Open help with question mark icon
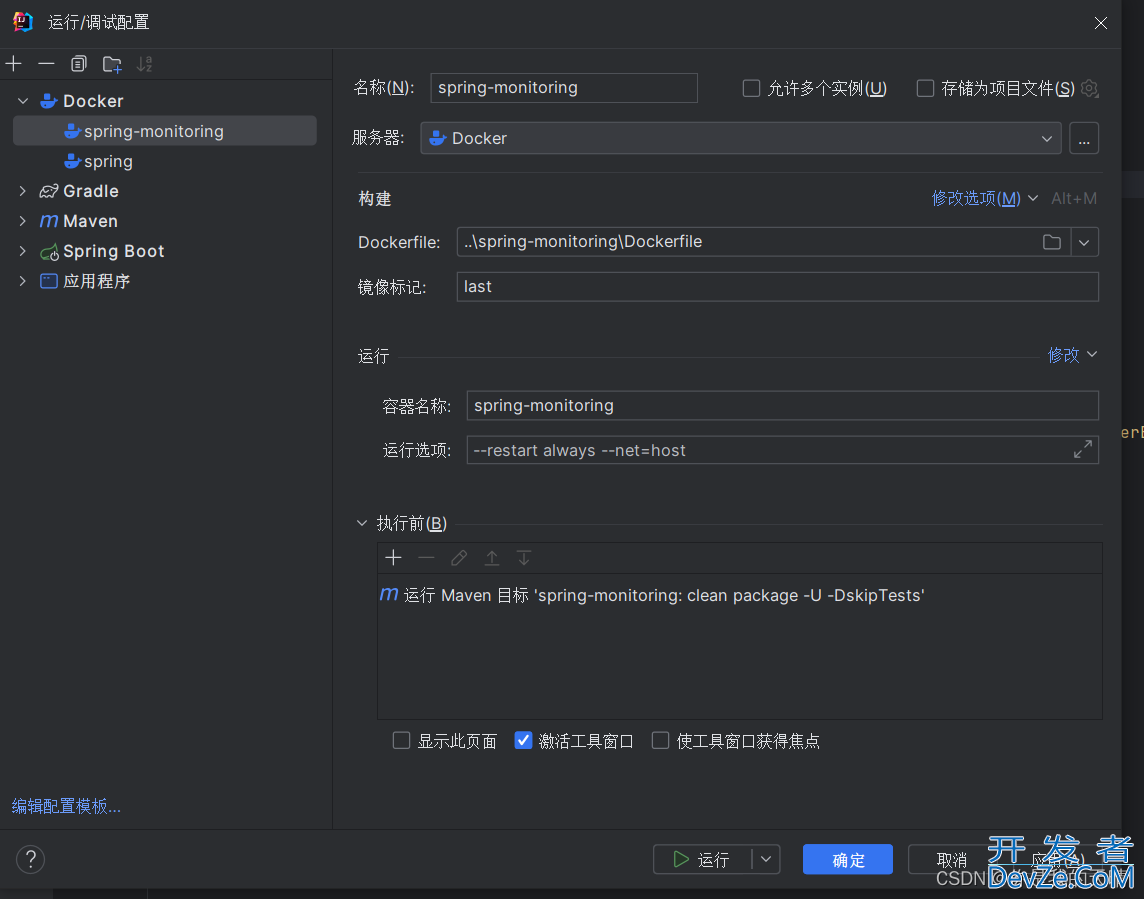This screenshot has height=899, width=1144. 31,860
